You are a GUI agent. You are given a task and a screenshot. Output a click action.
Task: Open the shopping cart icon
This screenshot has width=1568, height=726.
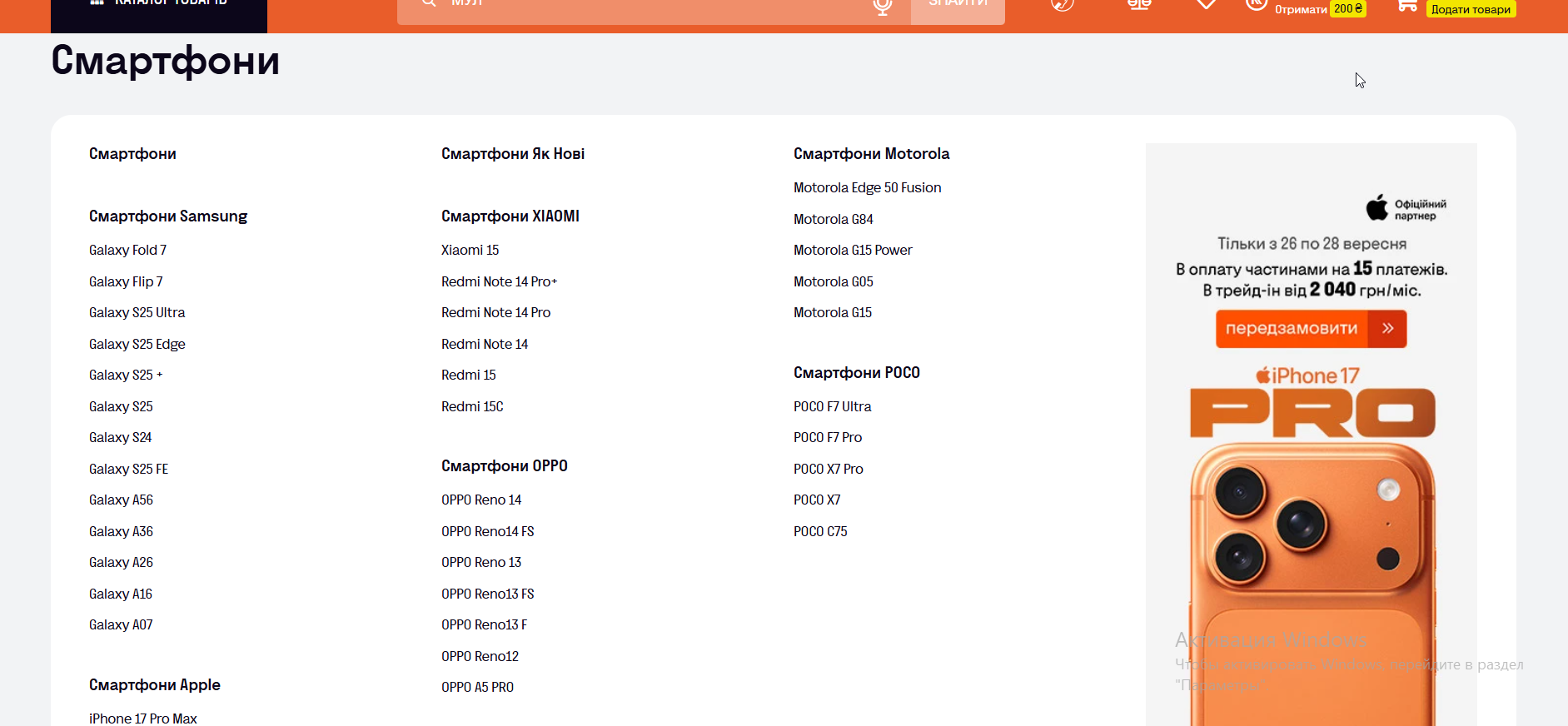tap(1407, 5)
